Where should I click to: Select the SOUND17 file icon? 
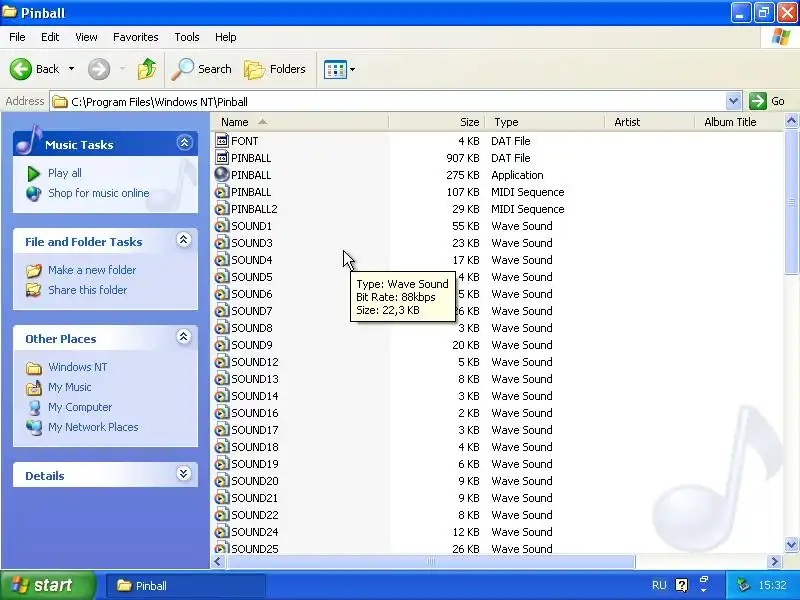221,430
